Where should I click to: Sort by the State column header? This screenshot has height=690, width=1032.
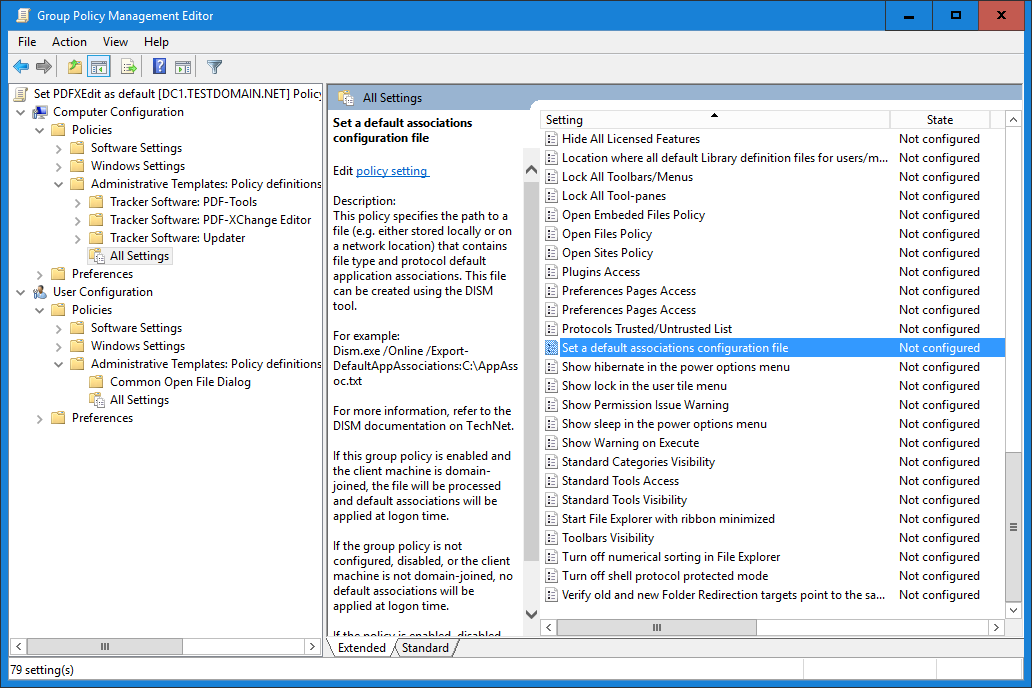[939, 120]
